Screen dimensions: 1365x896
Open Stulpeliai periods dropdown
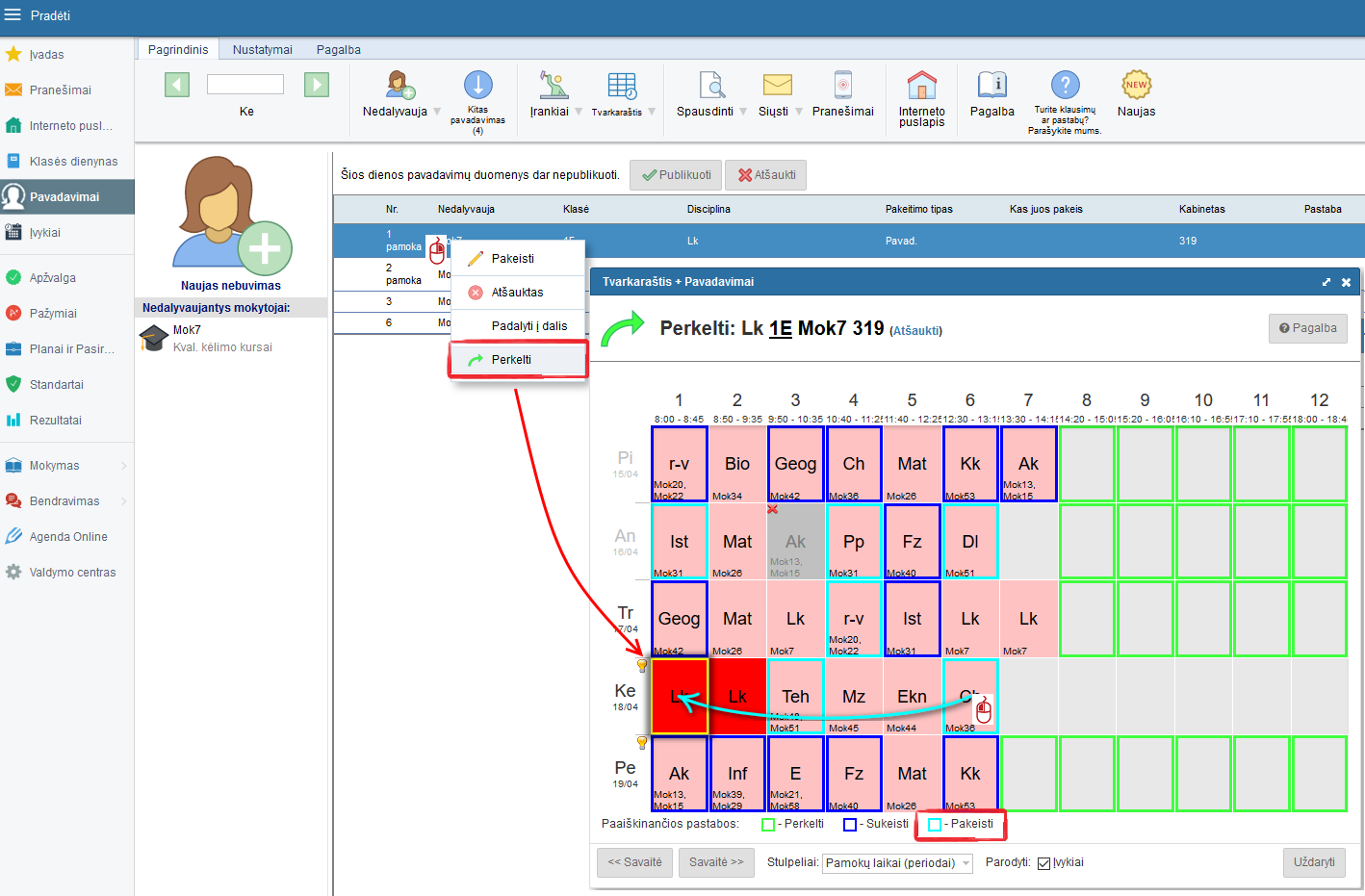(x=898, y=863)
